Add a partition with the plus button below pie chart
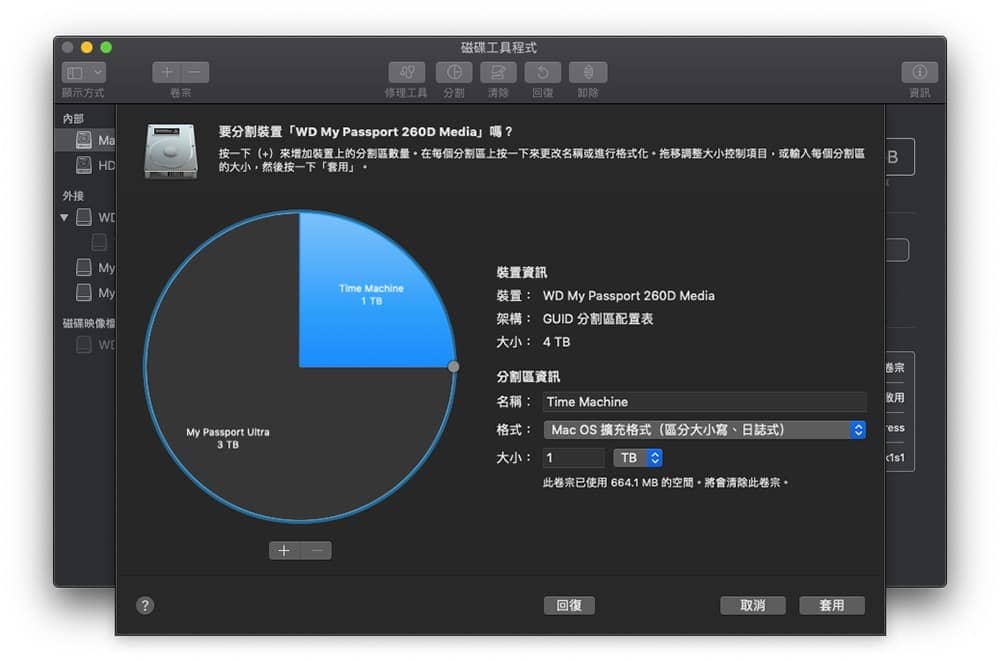Image resolution: width=1000 pixels, height=661 pixels. [284, 550]
